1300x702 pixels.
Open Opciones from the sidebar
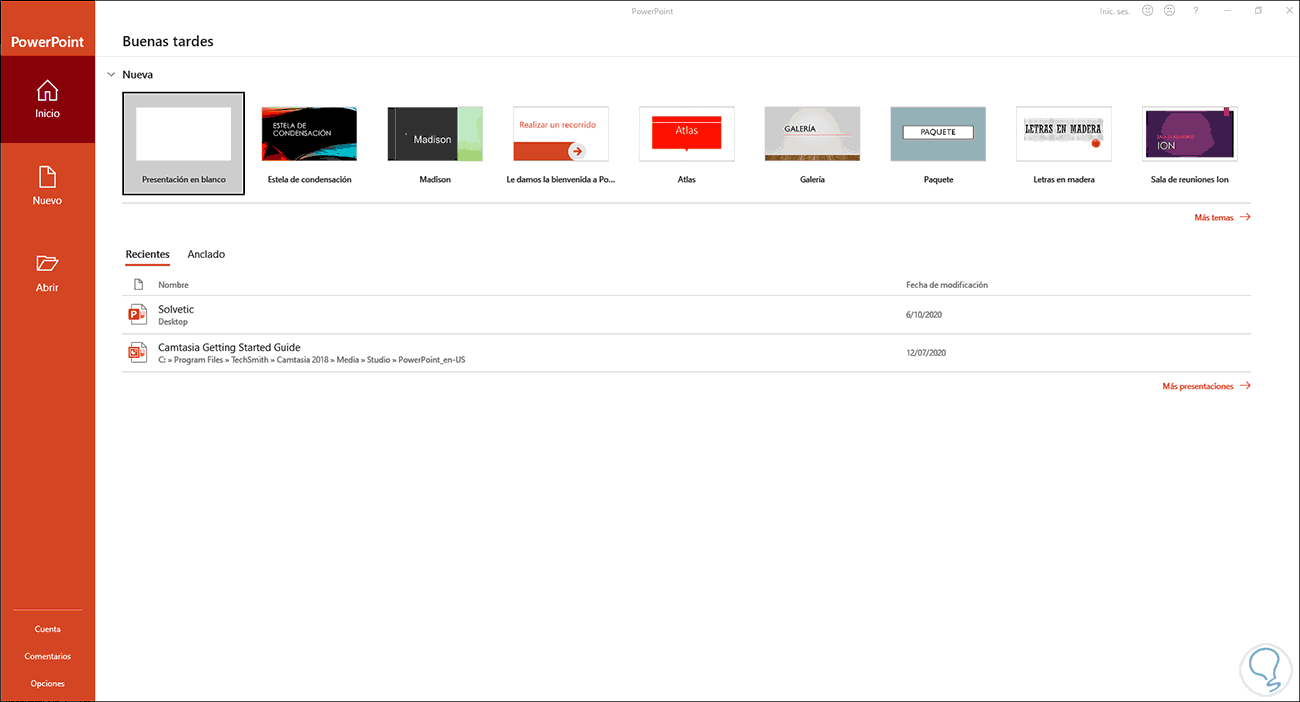click(x=47, y=683)
